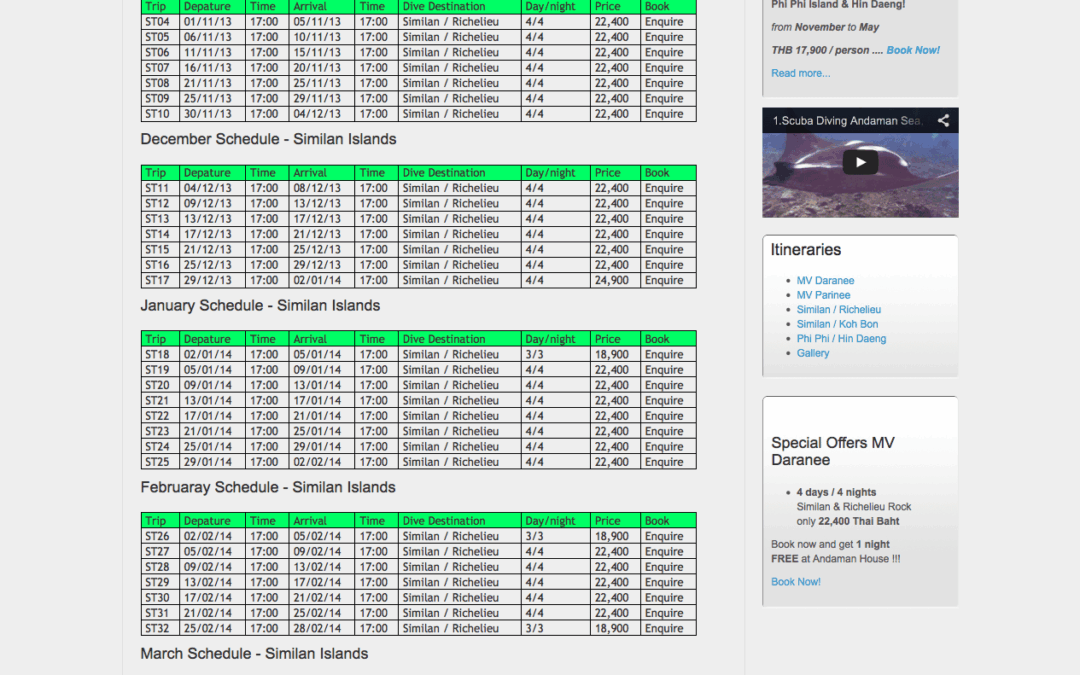Image resolution: width=1080 pixels, height=675 pixels.
Task: Open the Read more... link
Action: (800, 73)
